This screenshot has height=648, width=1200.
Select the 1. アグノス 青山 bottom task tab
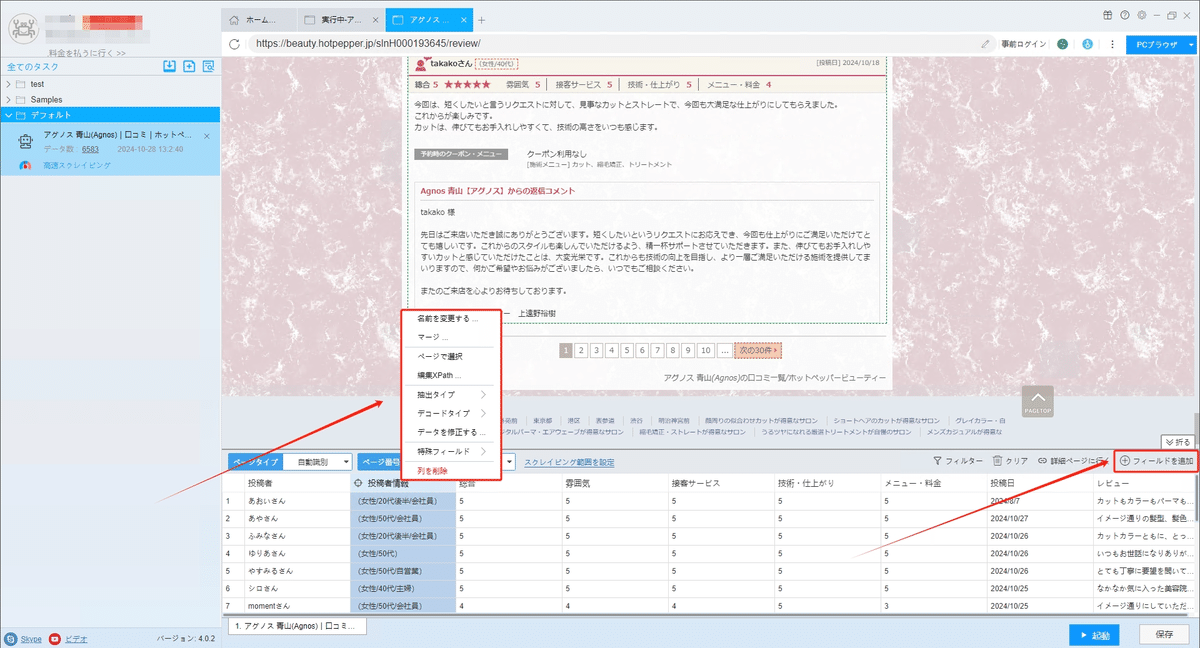299,626
